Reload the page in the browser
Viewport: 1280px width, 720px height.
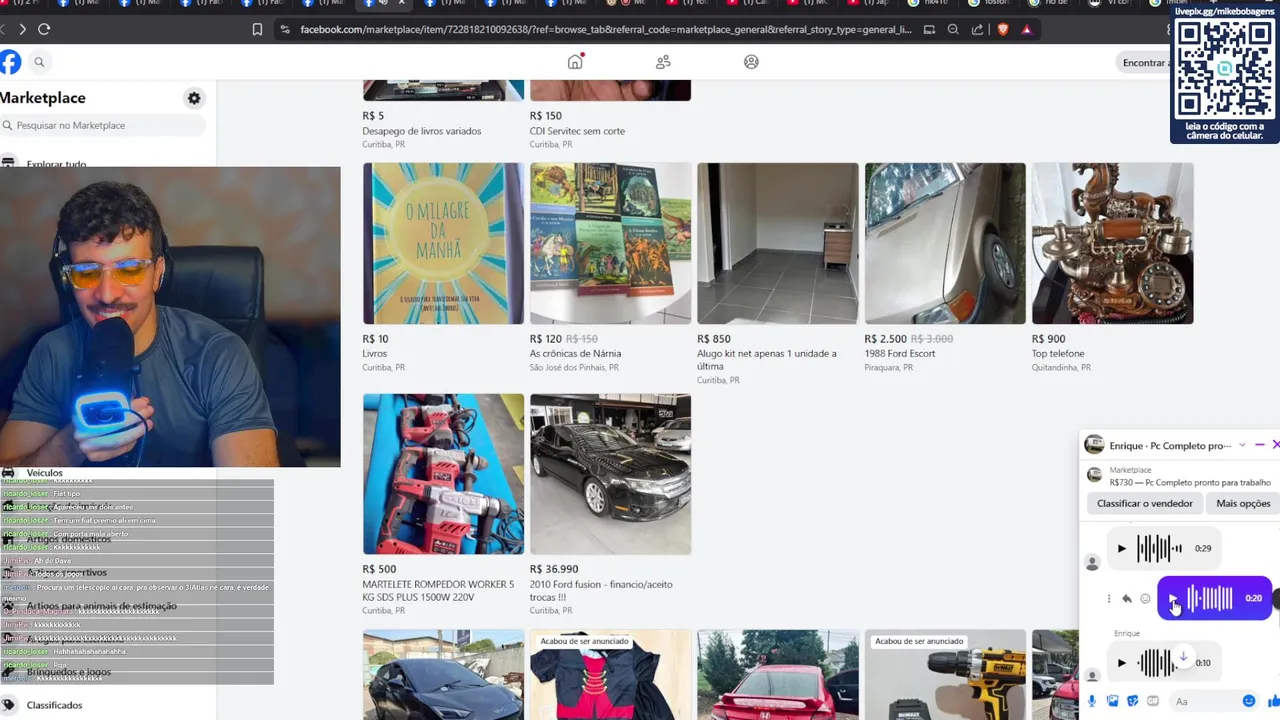coord(44,29)
